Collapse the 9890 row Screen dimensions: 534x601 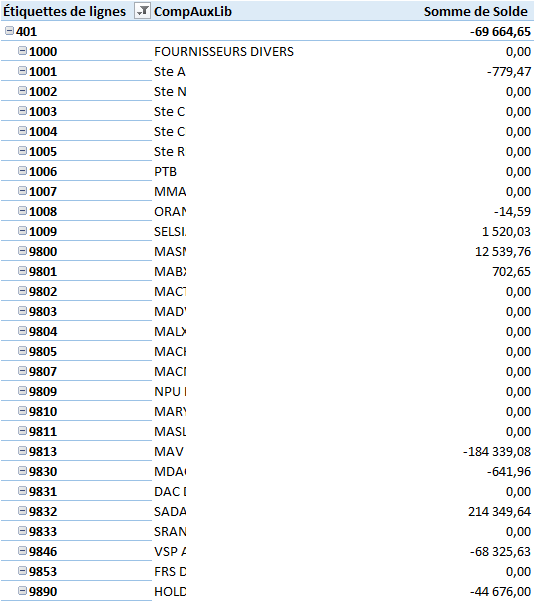click(23, 590)
